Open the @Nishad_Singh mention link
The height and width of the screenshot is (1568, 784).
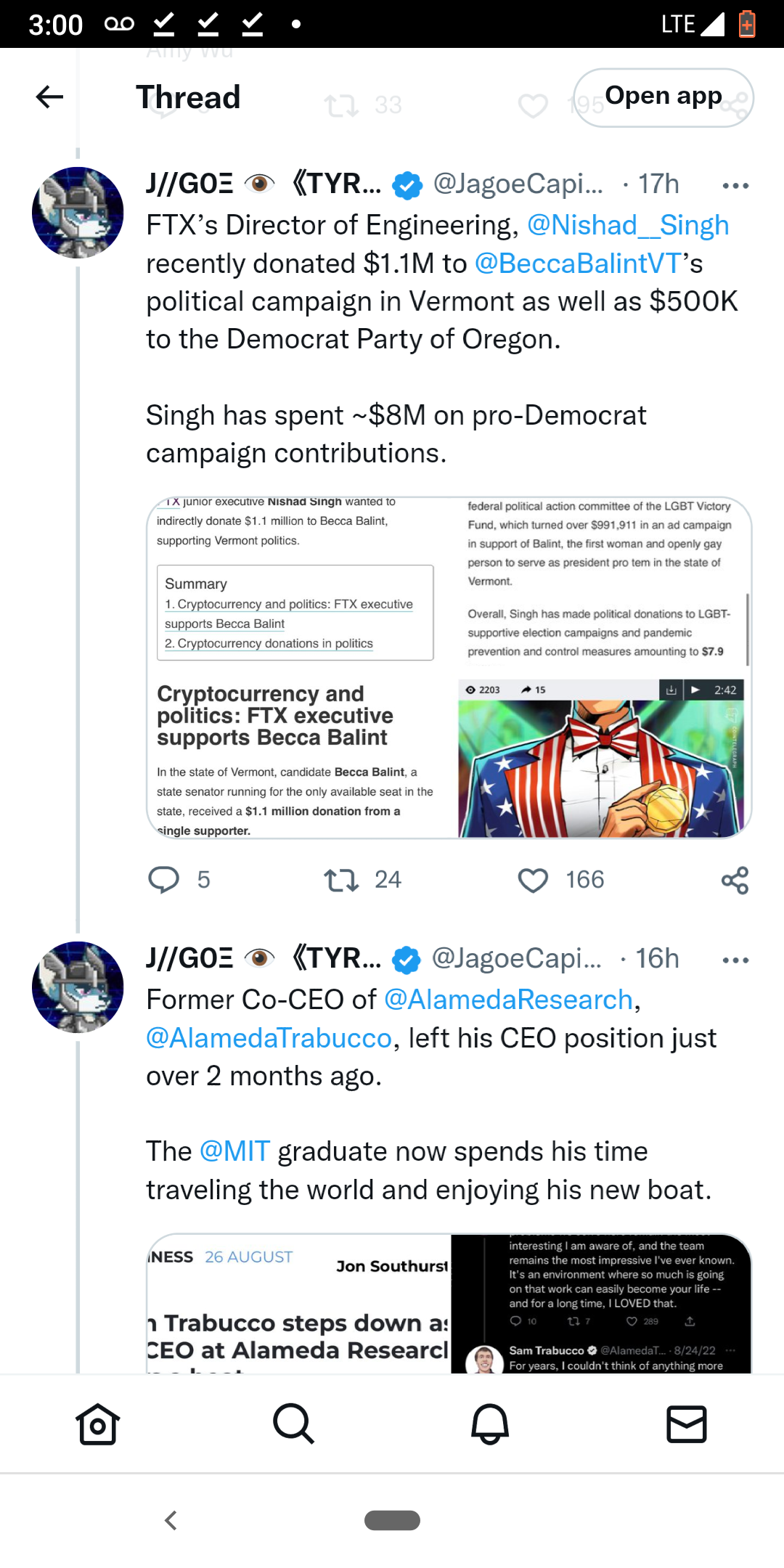pos(628,225)
